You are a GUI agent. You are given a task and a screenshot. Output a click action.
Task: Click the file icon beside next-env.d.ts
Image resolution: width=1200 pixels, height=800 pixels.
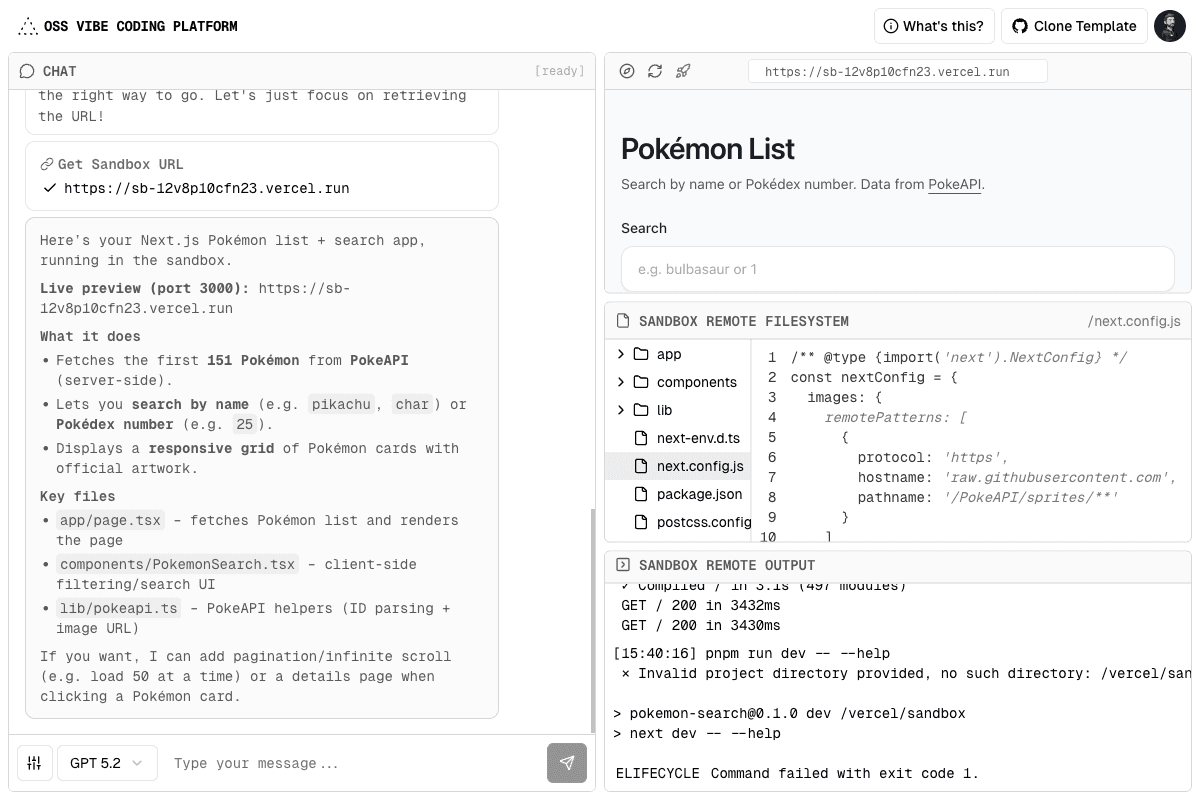pos(641,438)
